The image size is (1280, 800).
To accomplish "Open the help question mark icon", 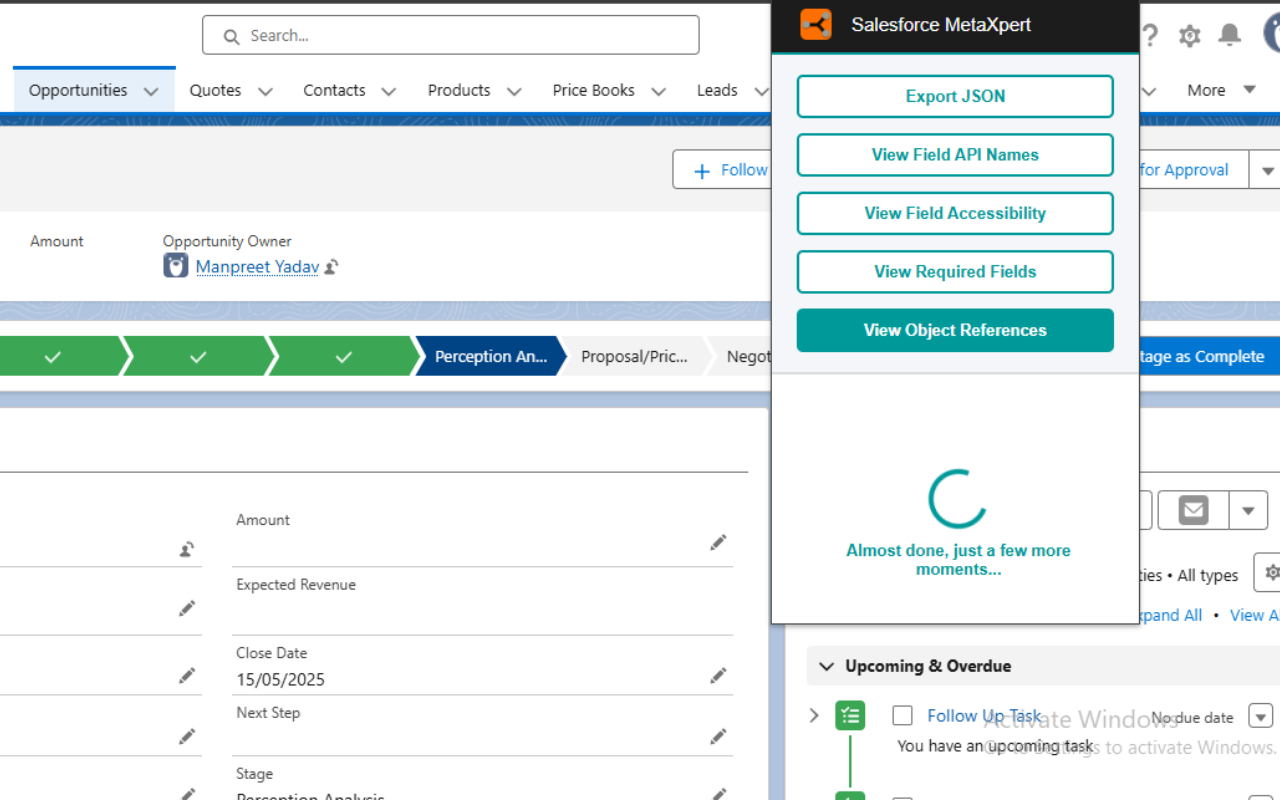I will click(x=1150, y=36).
